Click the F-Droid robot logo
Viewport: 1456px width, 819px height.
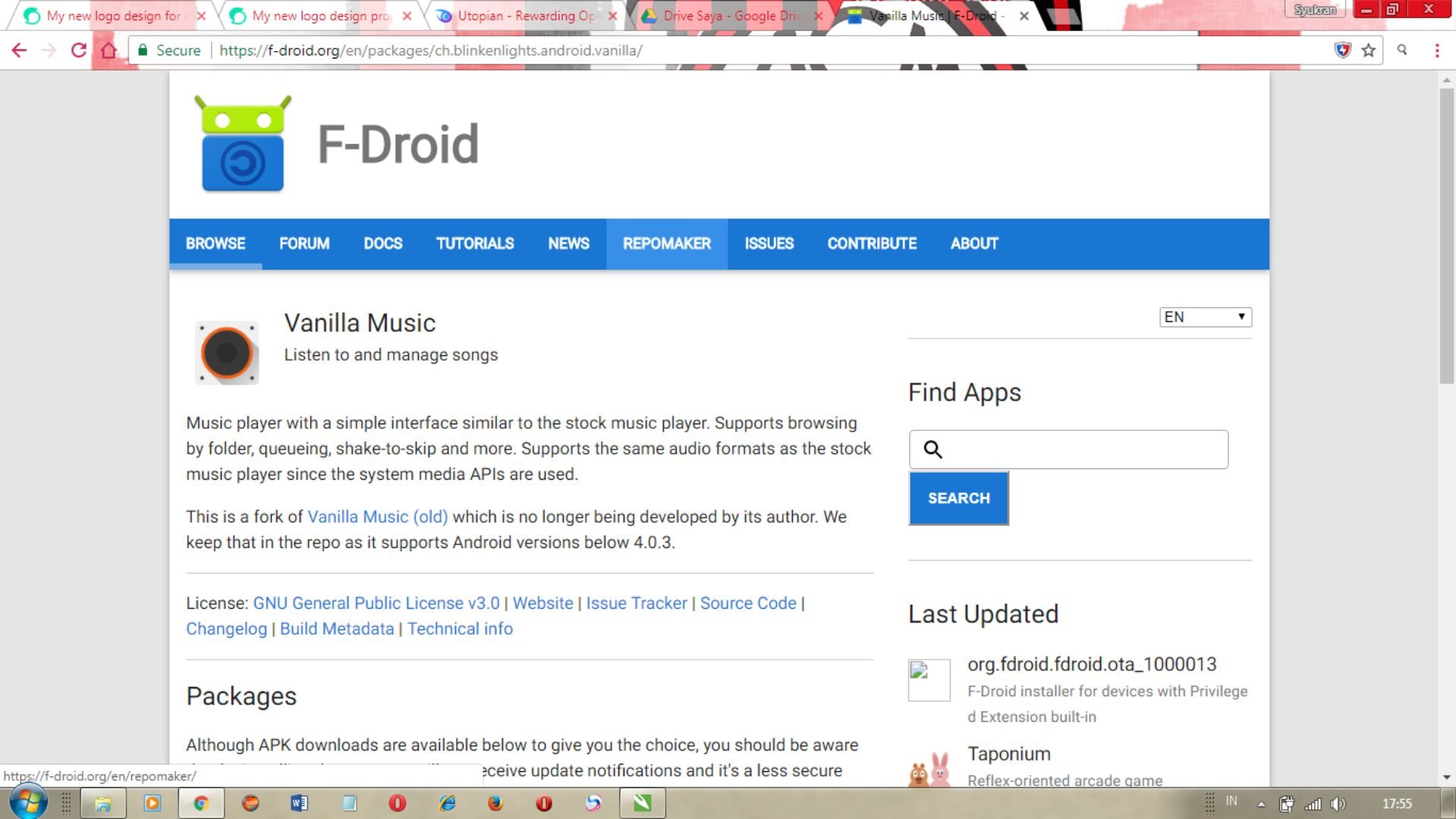(x=243, y=143)
